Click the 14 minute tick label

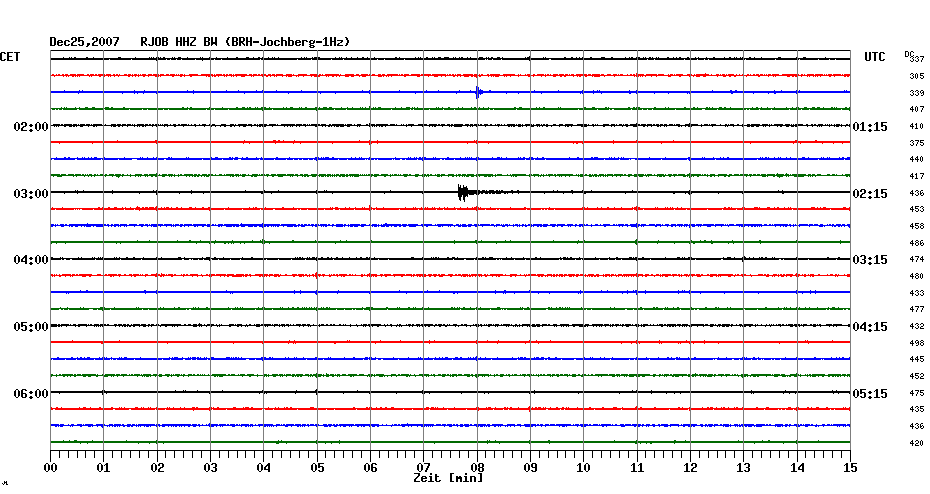pos(797,468)
